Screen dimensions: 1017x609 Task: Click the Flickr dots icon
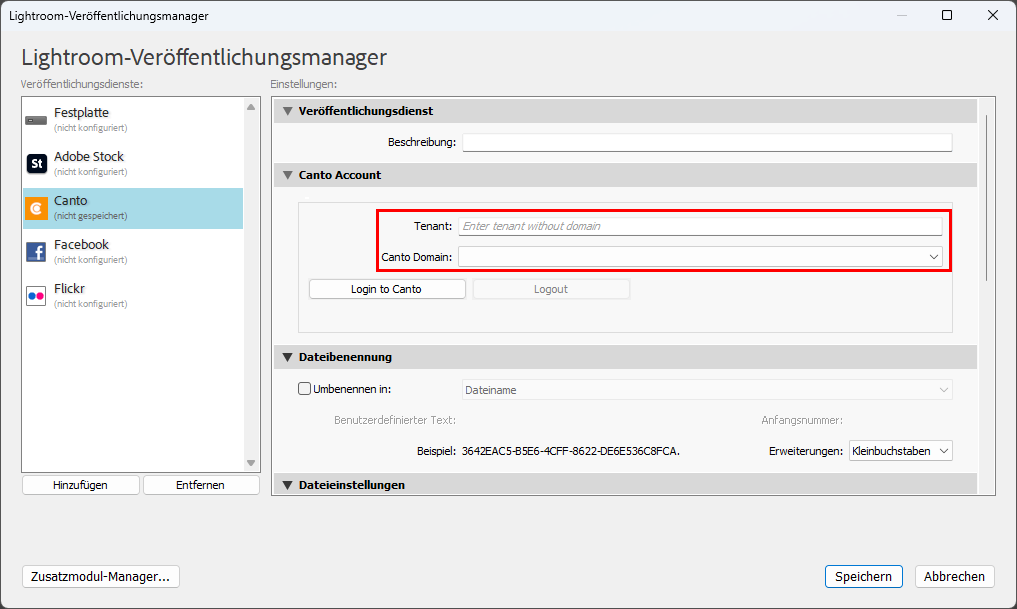(x=36, y=296)
